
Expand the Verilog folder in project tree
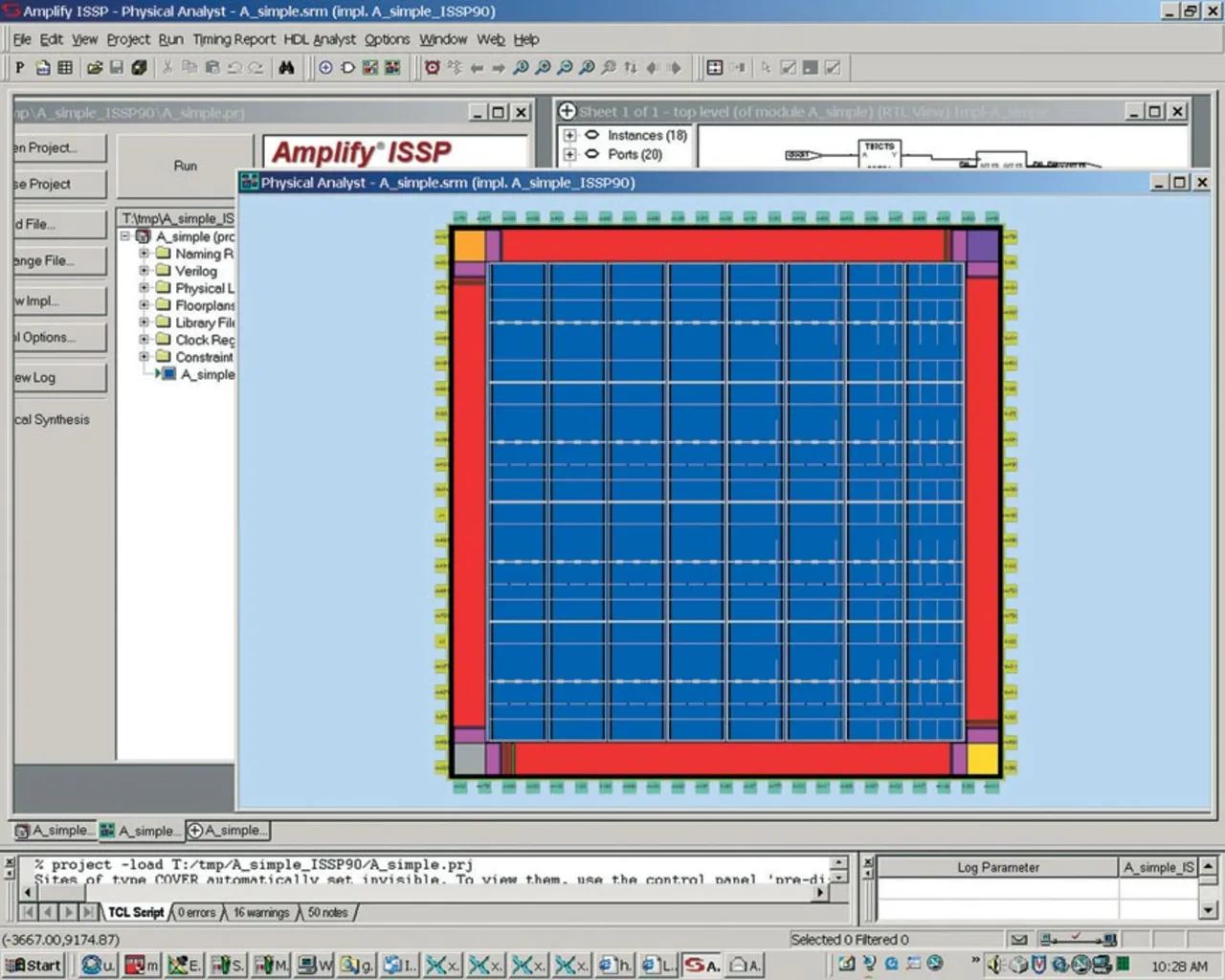pyautogui.click(x=144, y=271)
